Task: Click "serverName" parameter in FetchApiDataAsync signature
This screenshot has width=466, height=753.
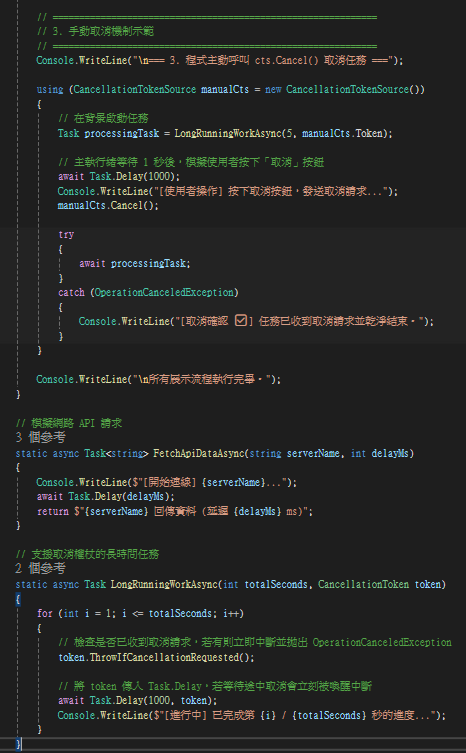Action: pos(313,454)
